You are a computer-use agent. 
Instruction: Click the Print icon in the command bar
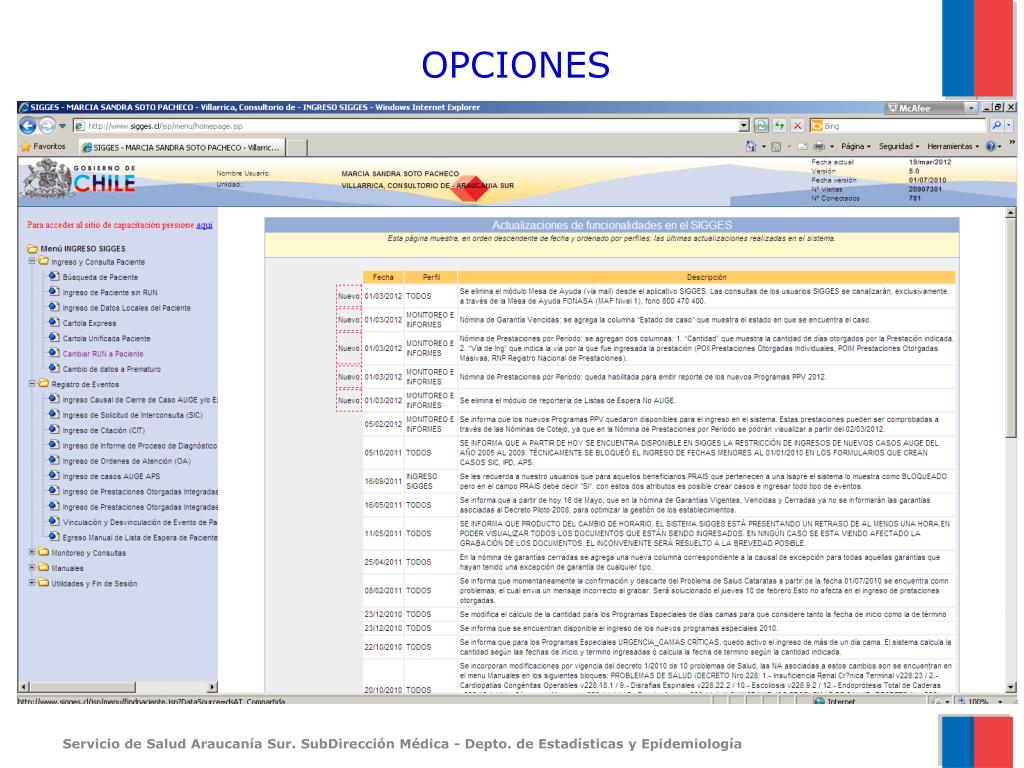tap(819, 147)
